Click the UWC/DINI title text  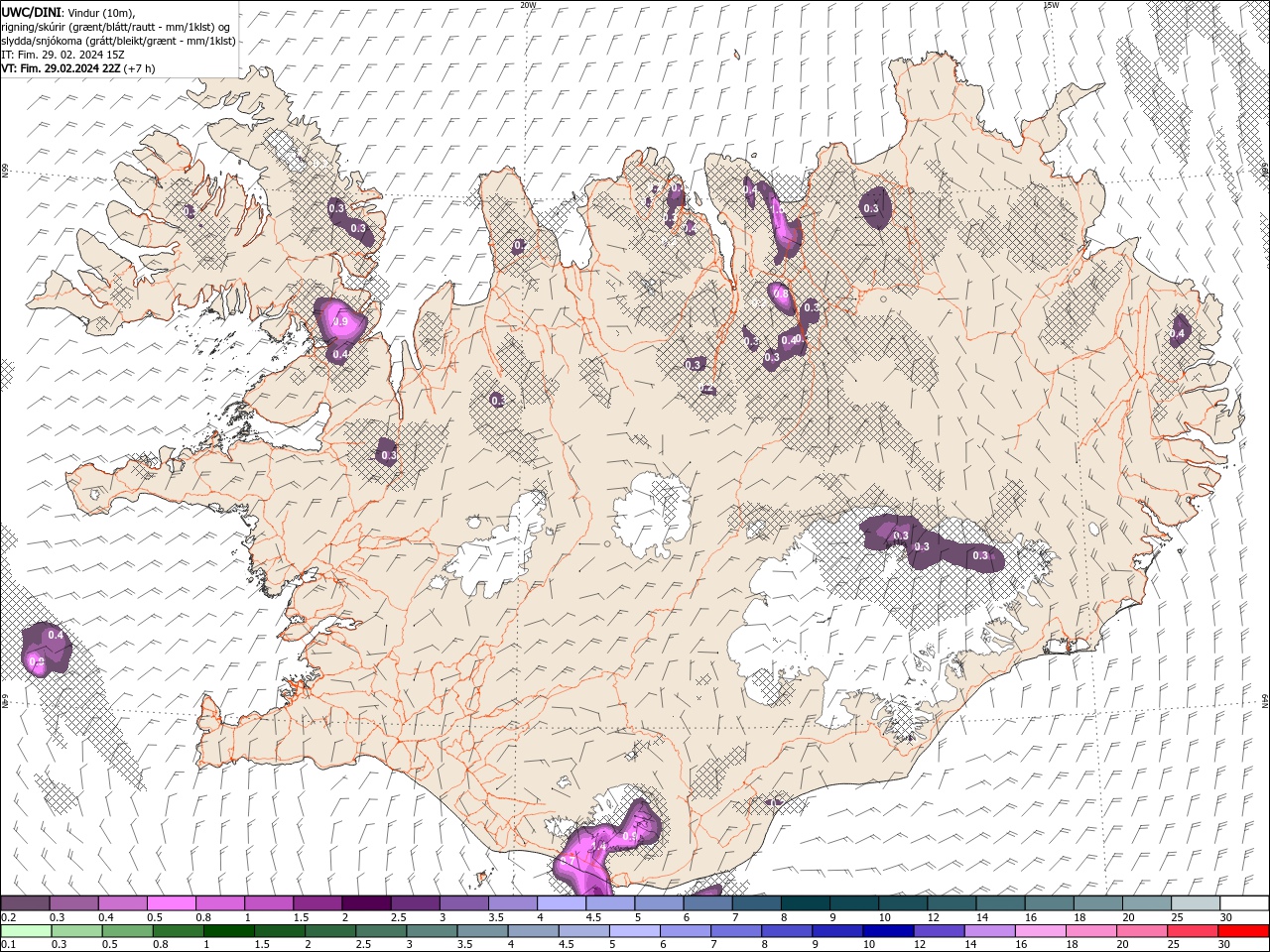tap(31, 11)
